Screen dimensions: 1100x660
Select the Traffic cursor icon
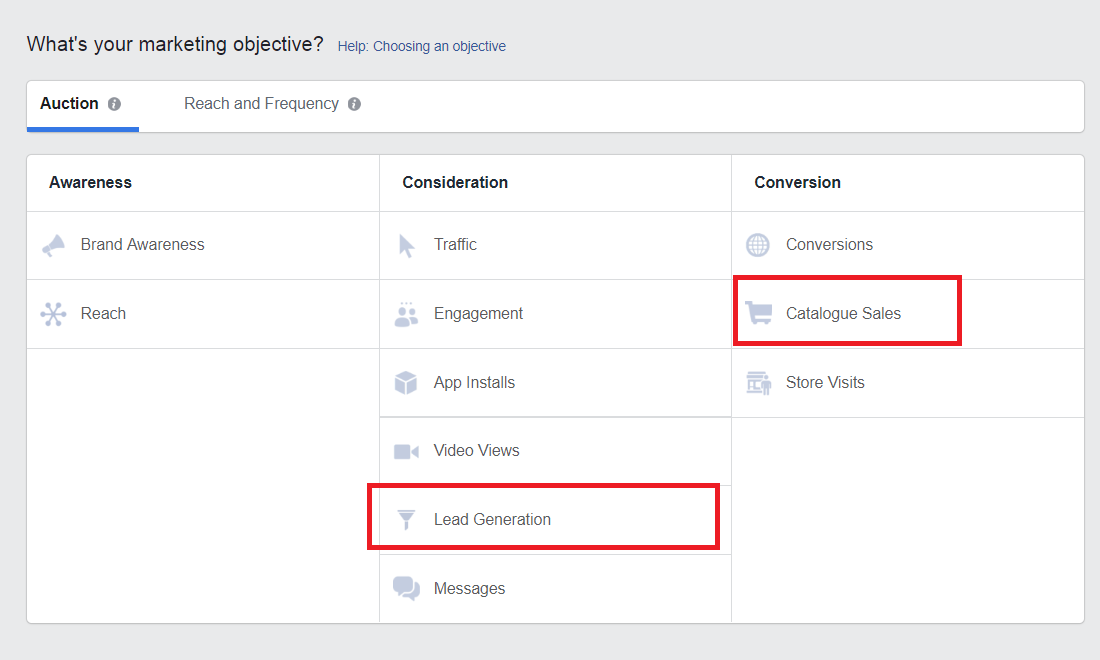pos(406,245)
